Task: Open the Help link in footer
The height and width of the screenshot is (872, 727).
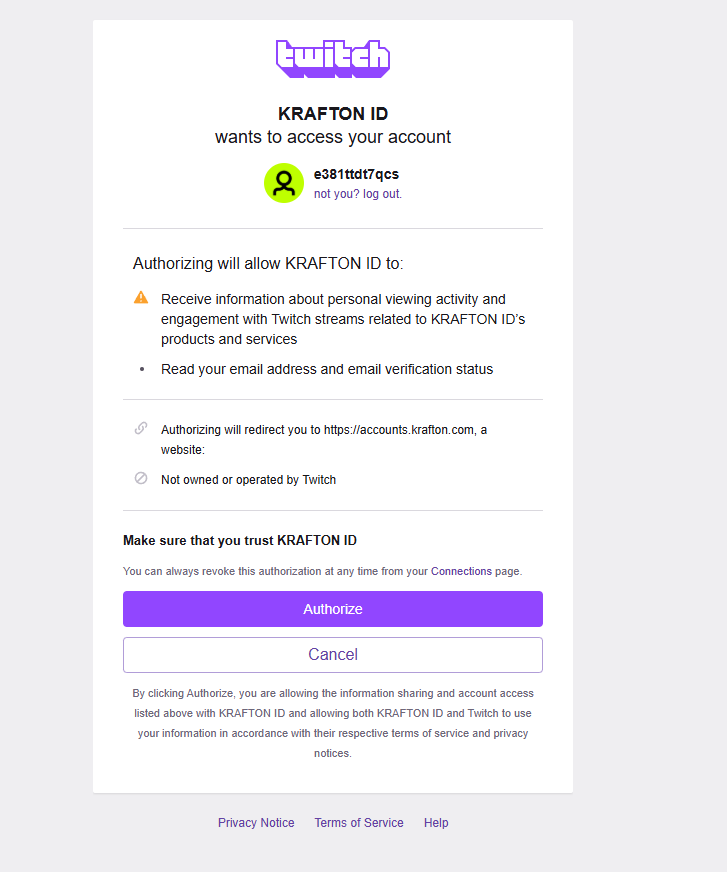Action: (x=436, y=823)
